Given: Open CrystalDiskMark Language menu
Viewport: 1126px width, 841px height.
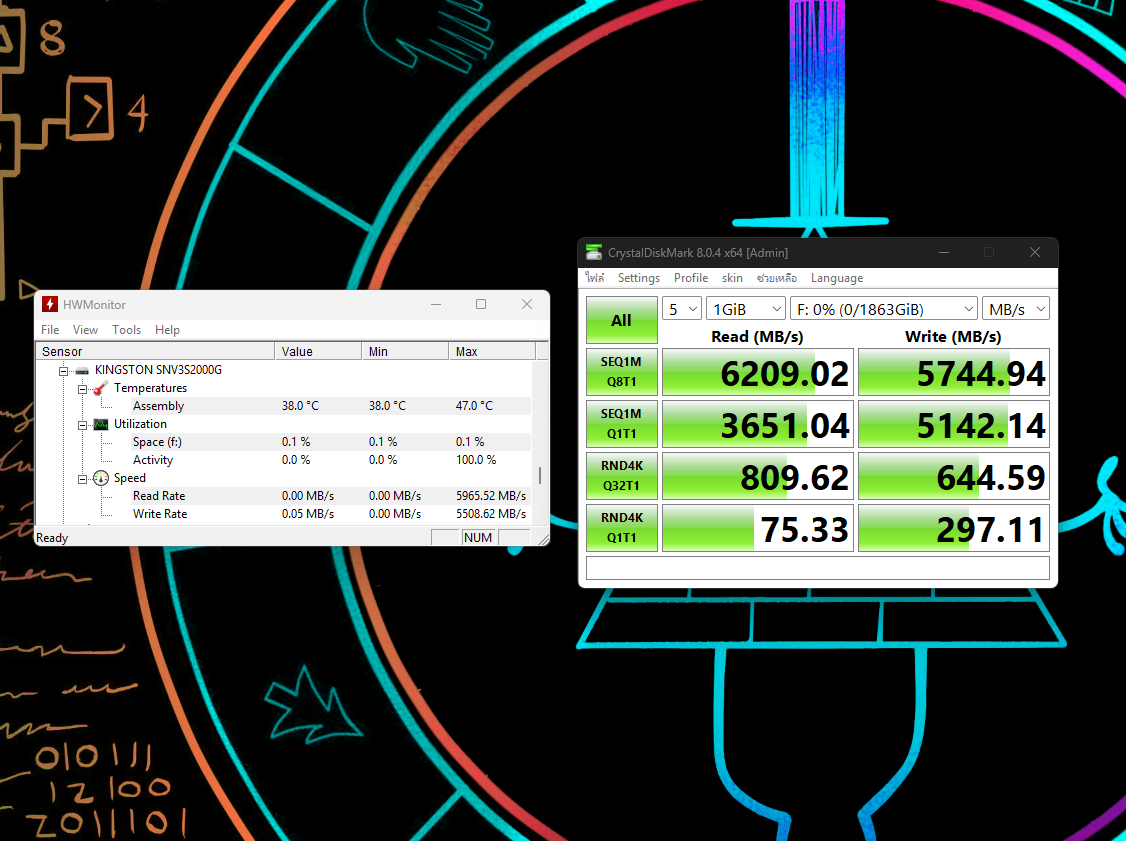Looking at the screenshot, I should click(837, 278).
